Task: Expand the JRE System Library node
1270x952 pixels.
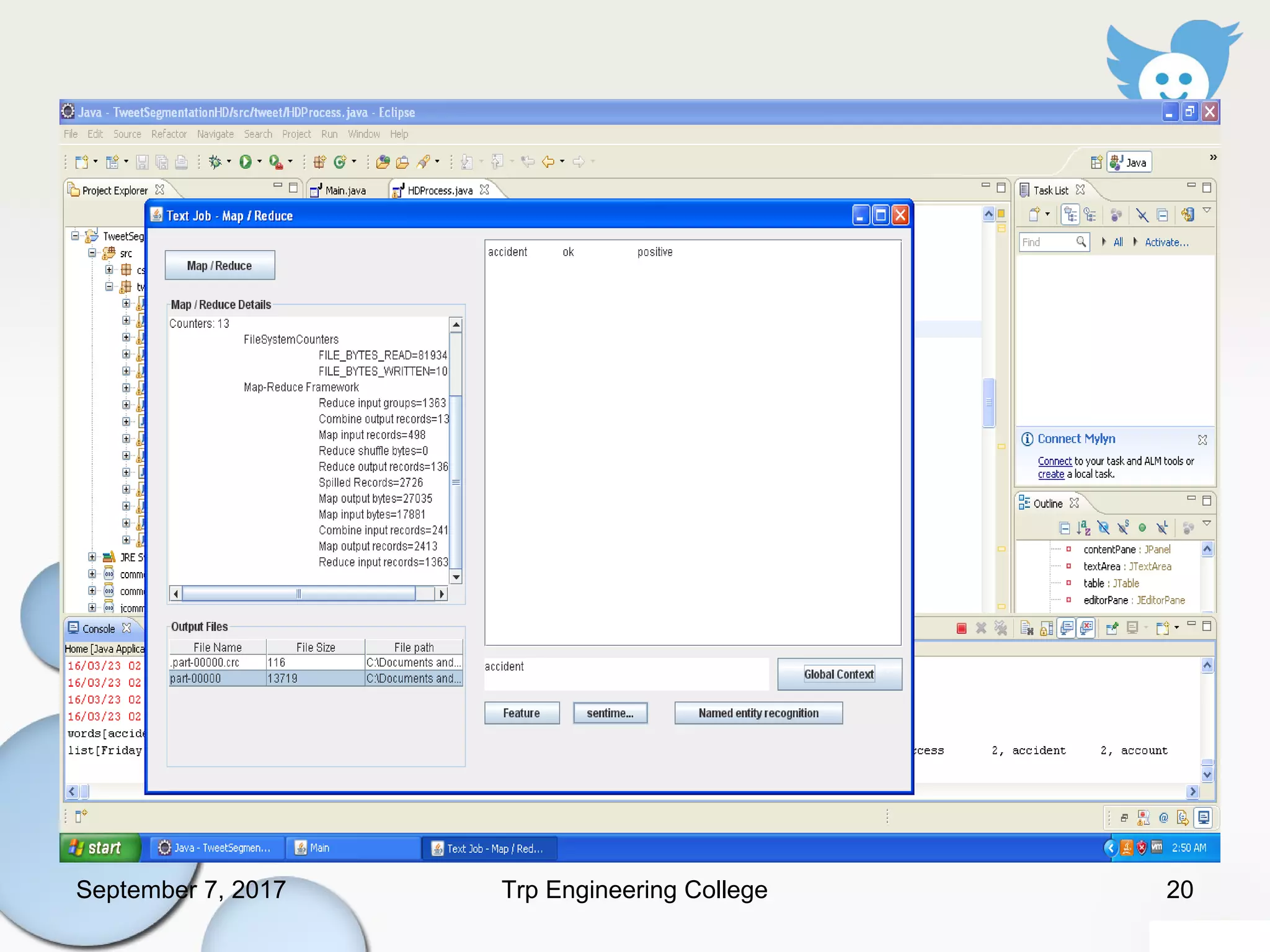Action: point(92,557)
